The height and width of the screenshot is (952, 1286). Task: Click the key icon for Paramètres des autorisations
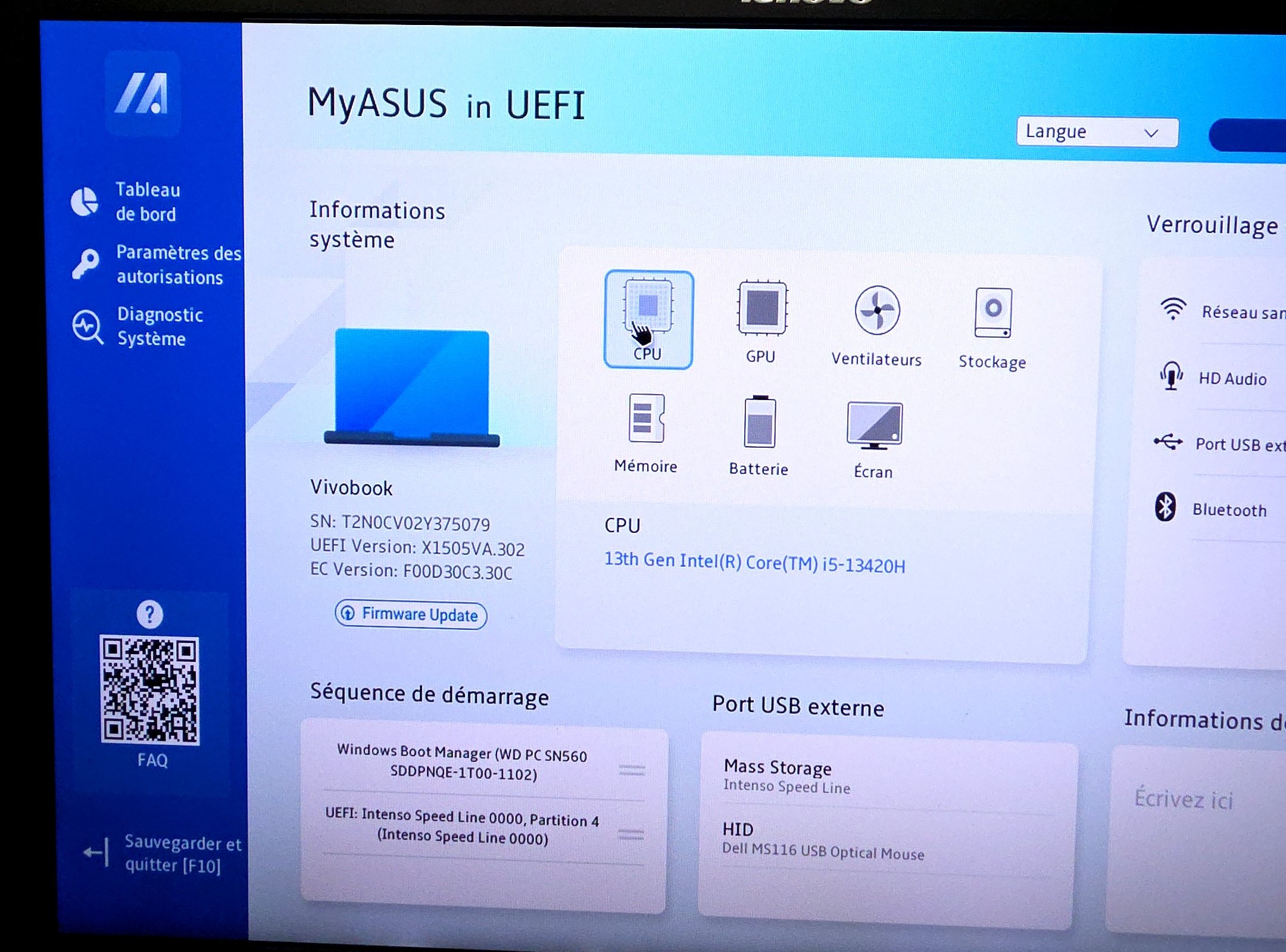click(x=86, y=264)
